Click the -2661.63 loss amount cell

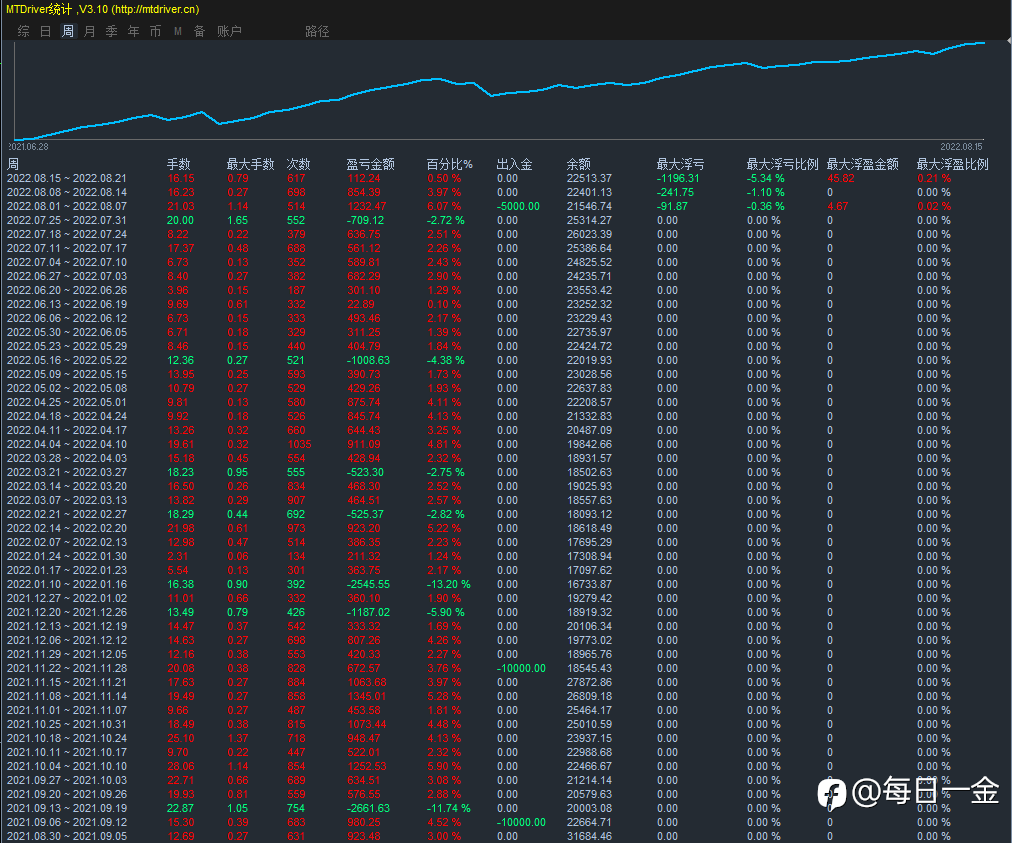(368, 809)
